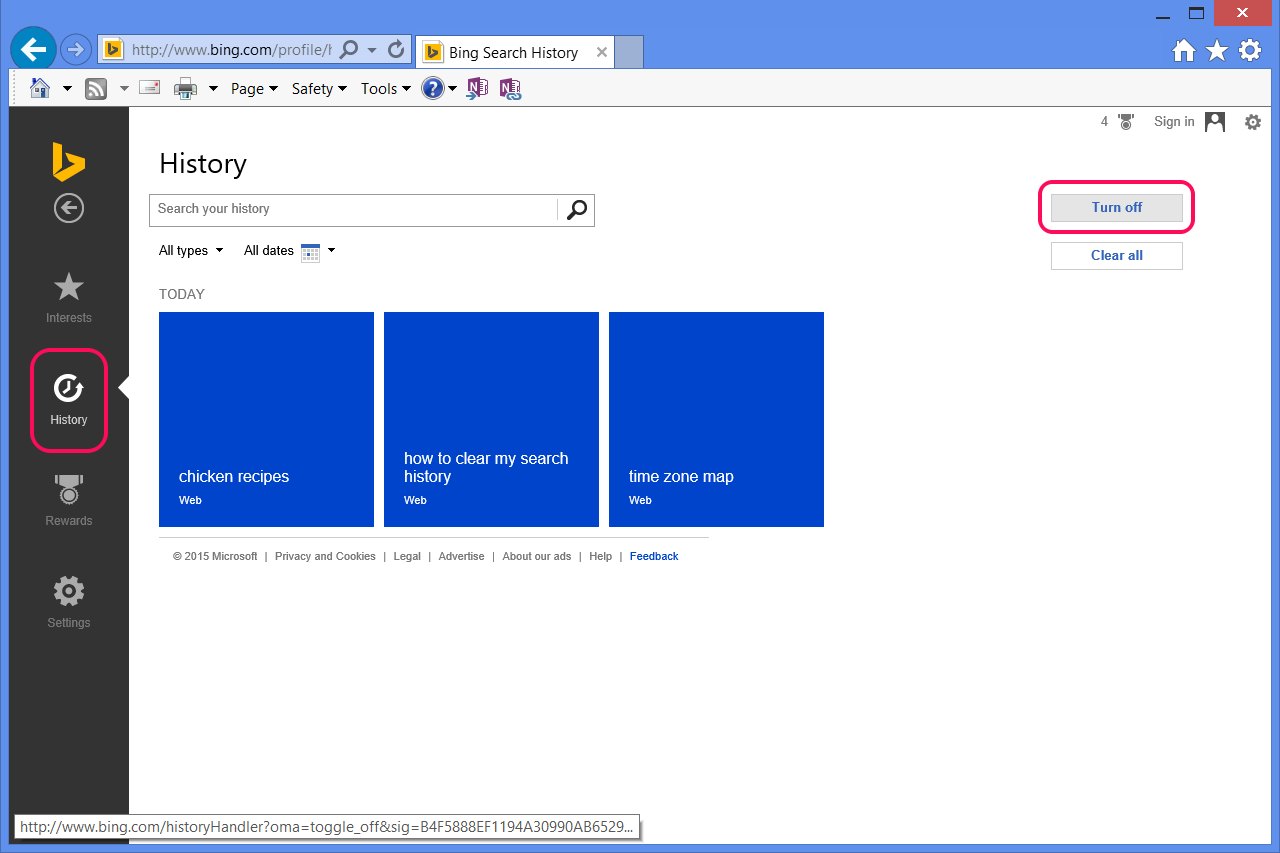Click the Clear all button

(x=1117, y=256)
